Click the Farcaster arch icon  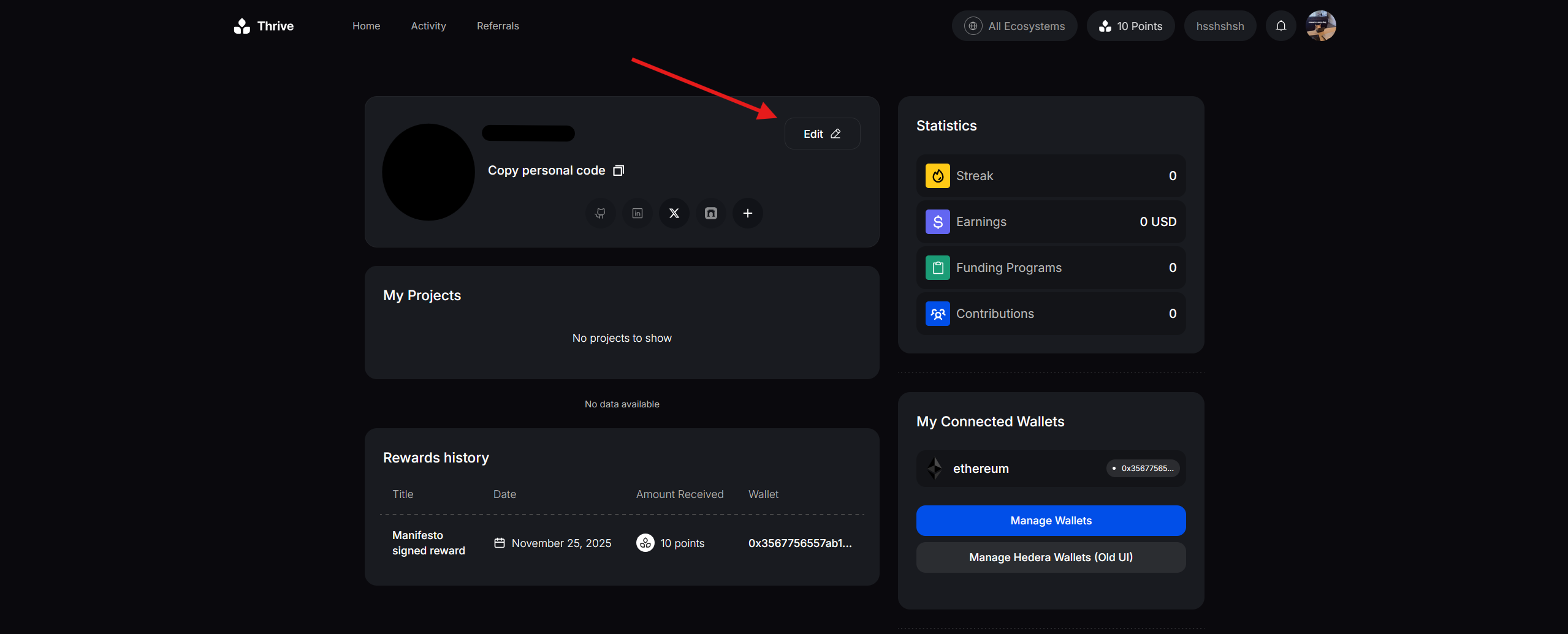[x=711, y=213]
